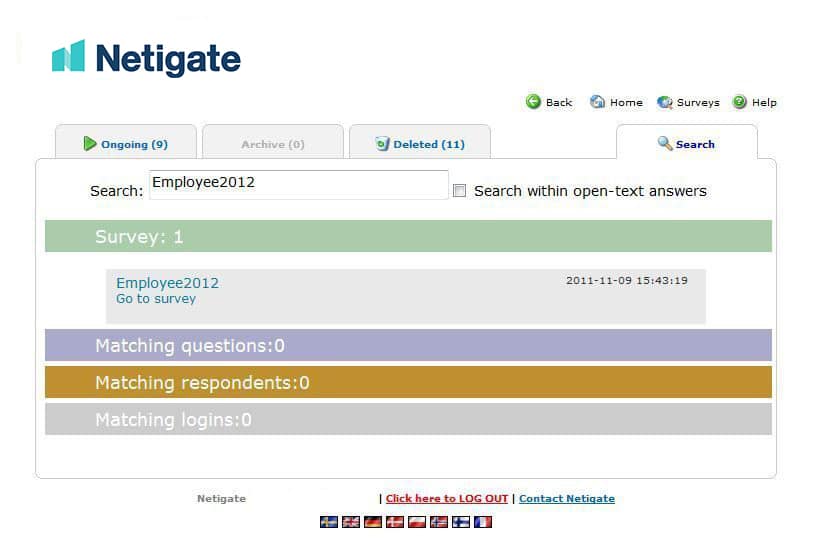
Task: Switch language with the French flag
Action: (483, 522)
